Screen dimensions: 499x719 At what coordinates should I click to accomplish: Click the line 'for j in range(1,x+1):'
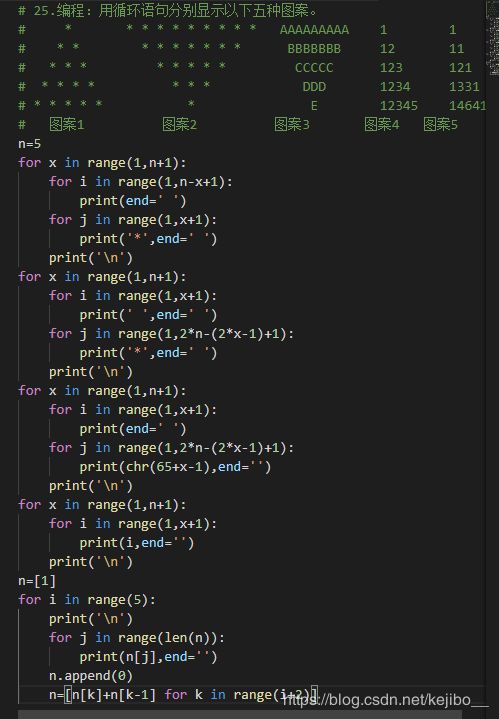[133, 220]
